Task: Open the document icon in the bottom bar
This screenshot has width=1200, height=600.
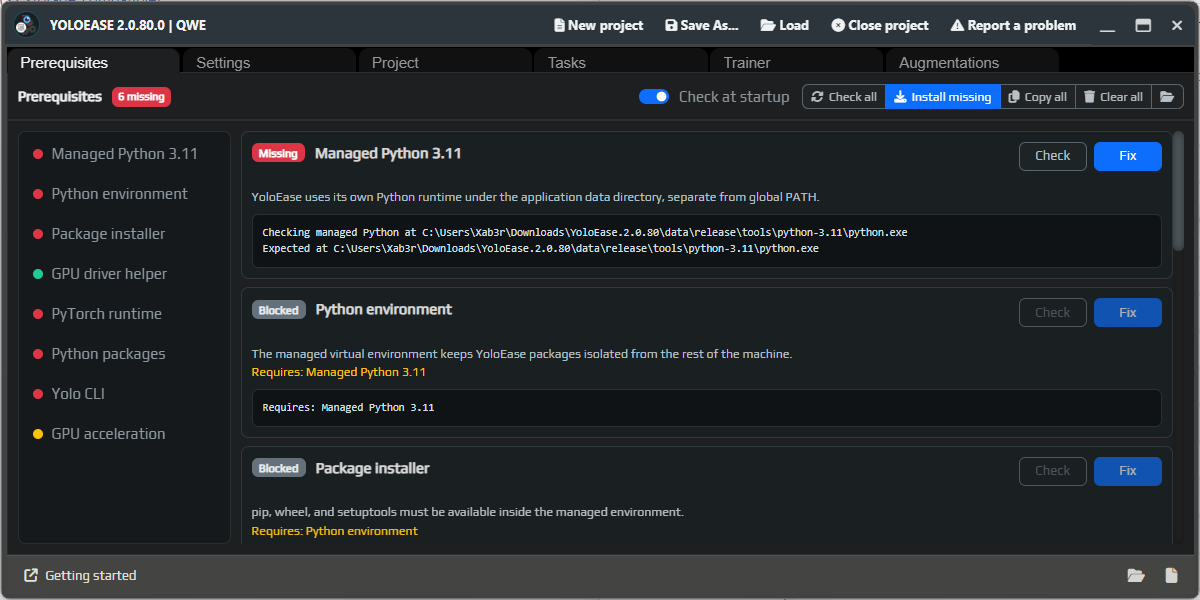Action: click(1172, 575)
